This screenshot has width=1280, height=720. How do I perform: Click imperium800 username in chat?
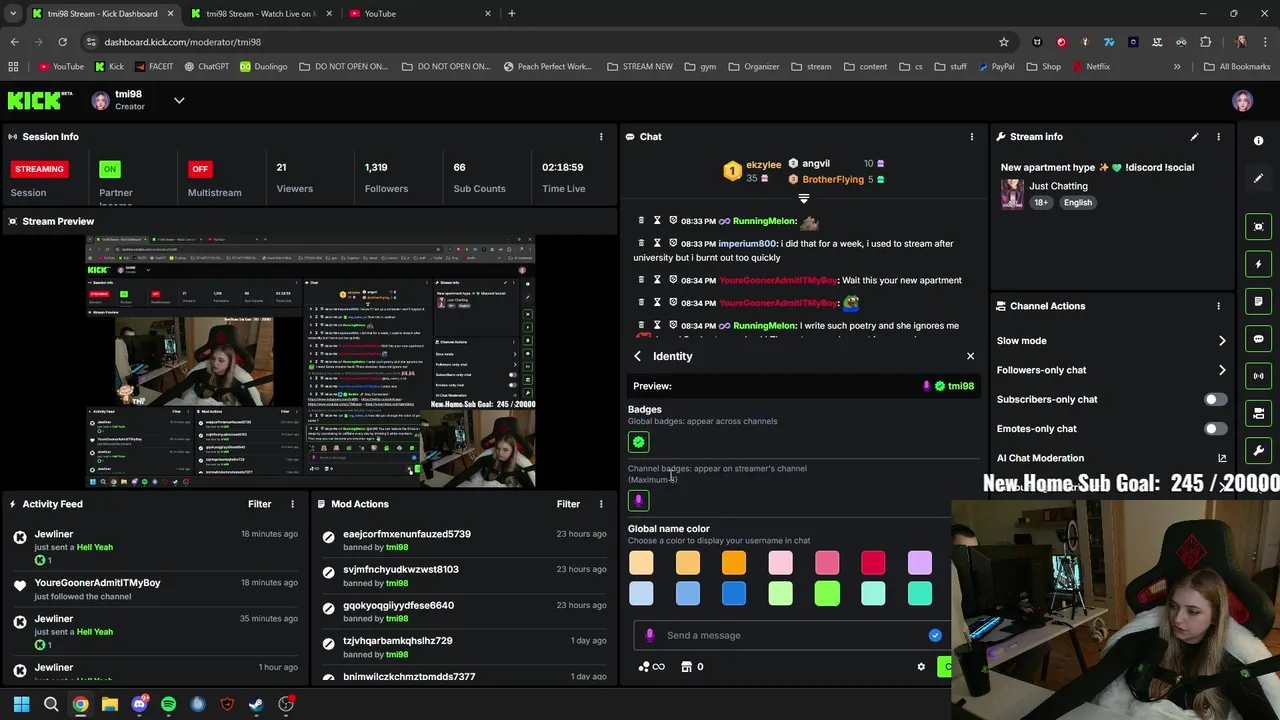747,244
